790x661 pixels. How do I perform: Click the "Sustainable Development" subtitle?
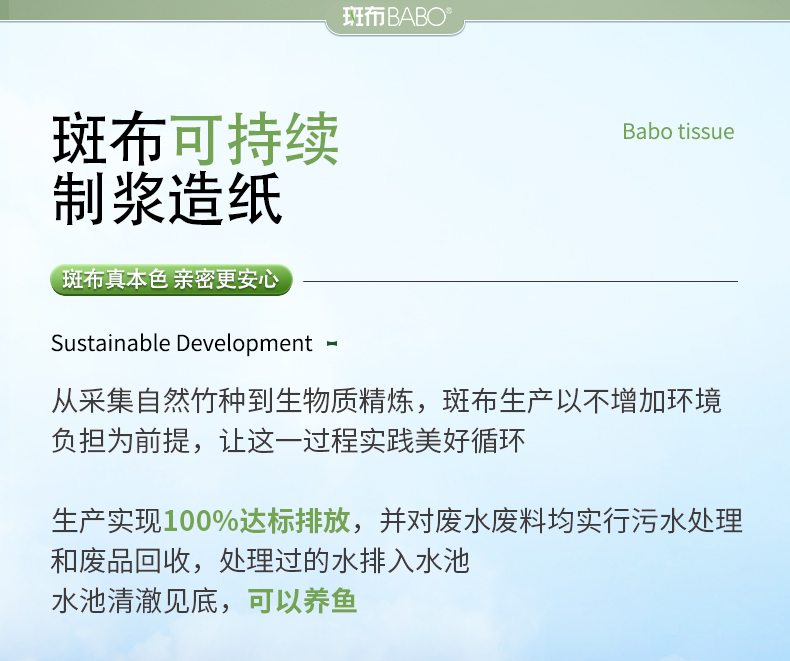(x=182, y=344)
